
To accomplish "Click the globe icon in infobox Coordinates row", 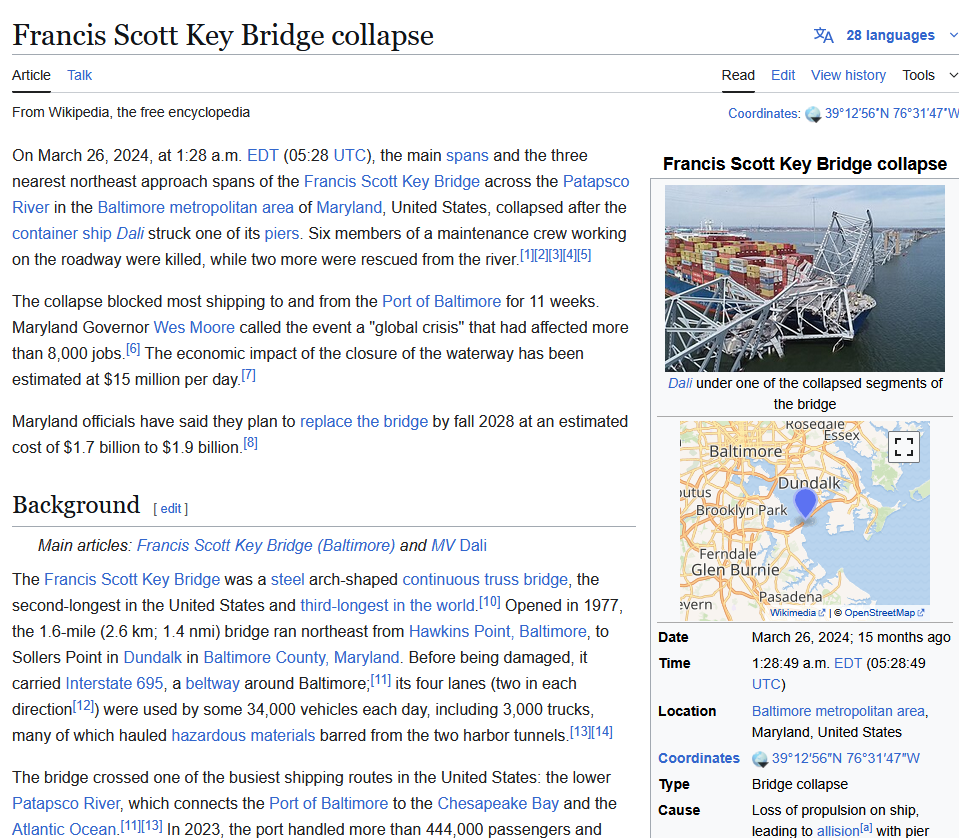I will tap(760, 758).
